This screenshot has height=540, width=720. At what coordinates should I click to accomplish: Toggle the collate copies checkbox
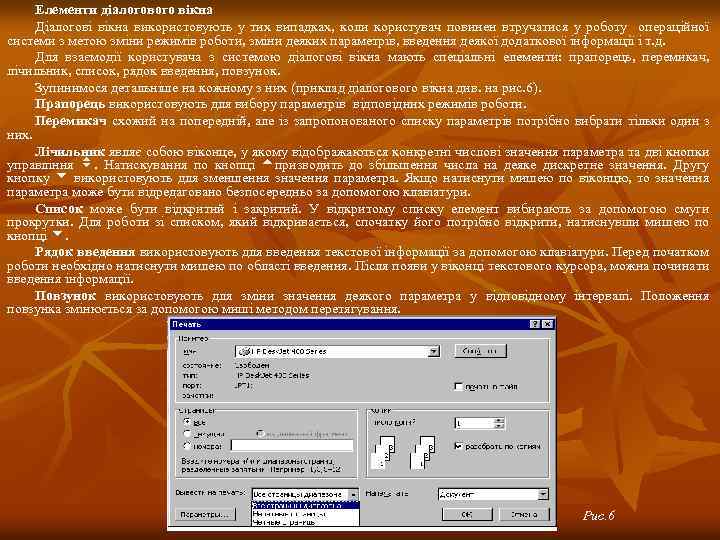(458, 446)
